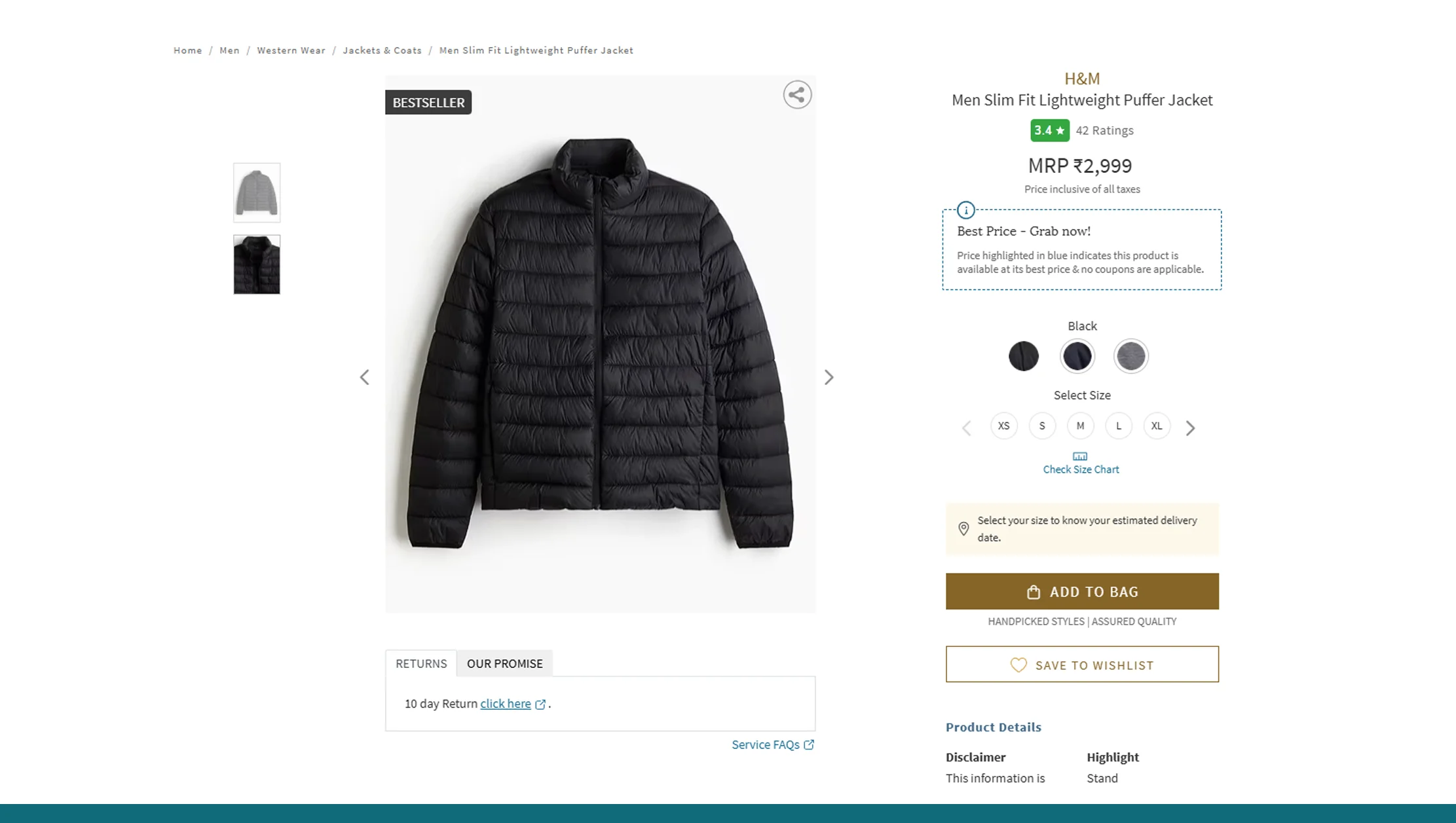Click the info icon above Best Price box
Screen dimensions: 1456x823
click(x=965, y=210)
